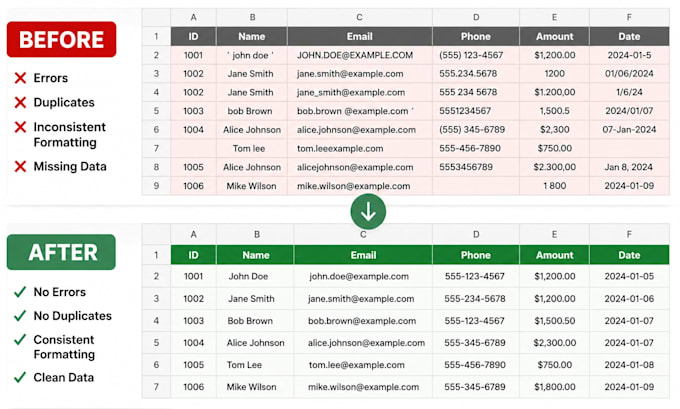Click the gray Amount header in Before table
The image size is (680, 409).
click(x=555, y=36)
